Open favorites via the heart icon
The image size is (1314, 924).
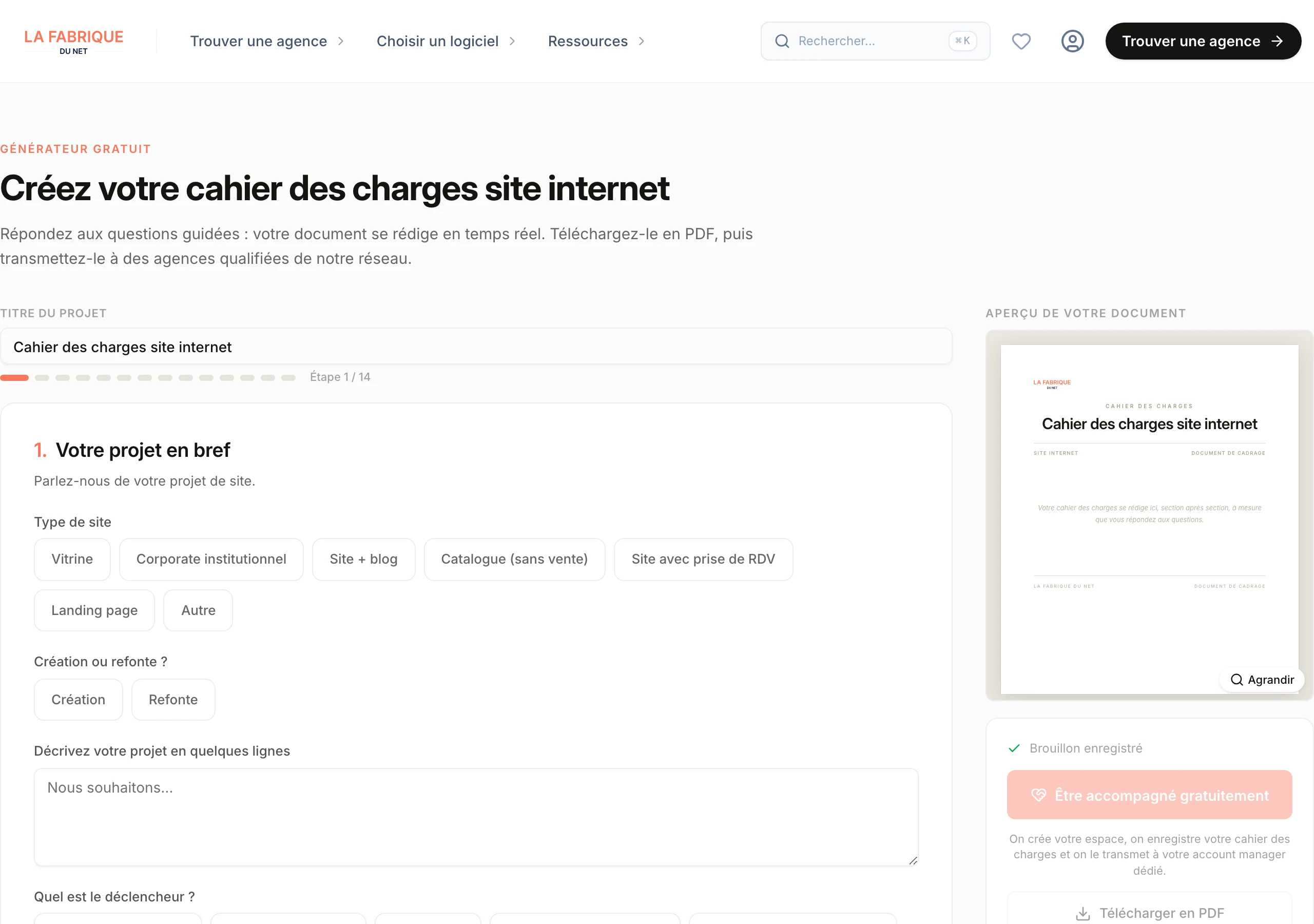click(1021, 41)
